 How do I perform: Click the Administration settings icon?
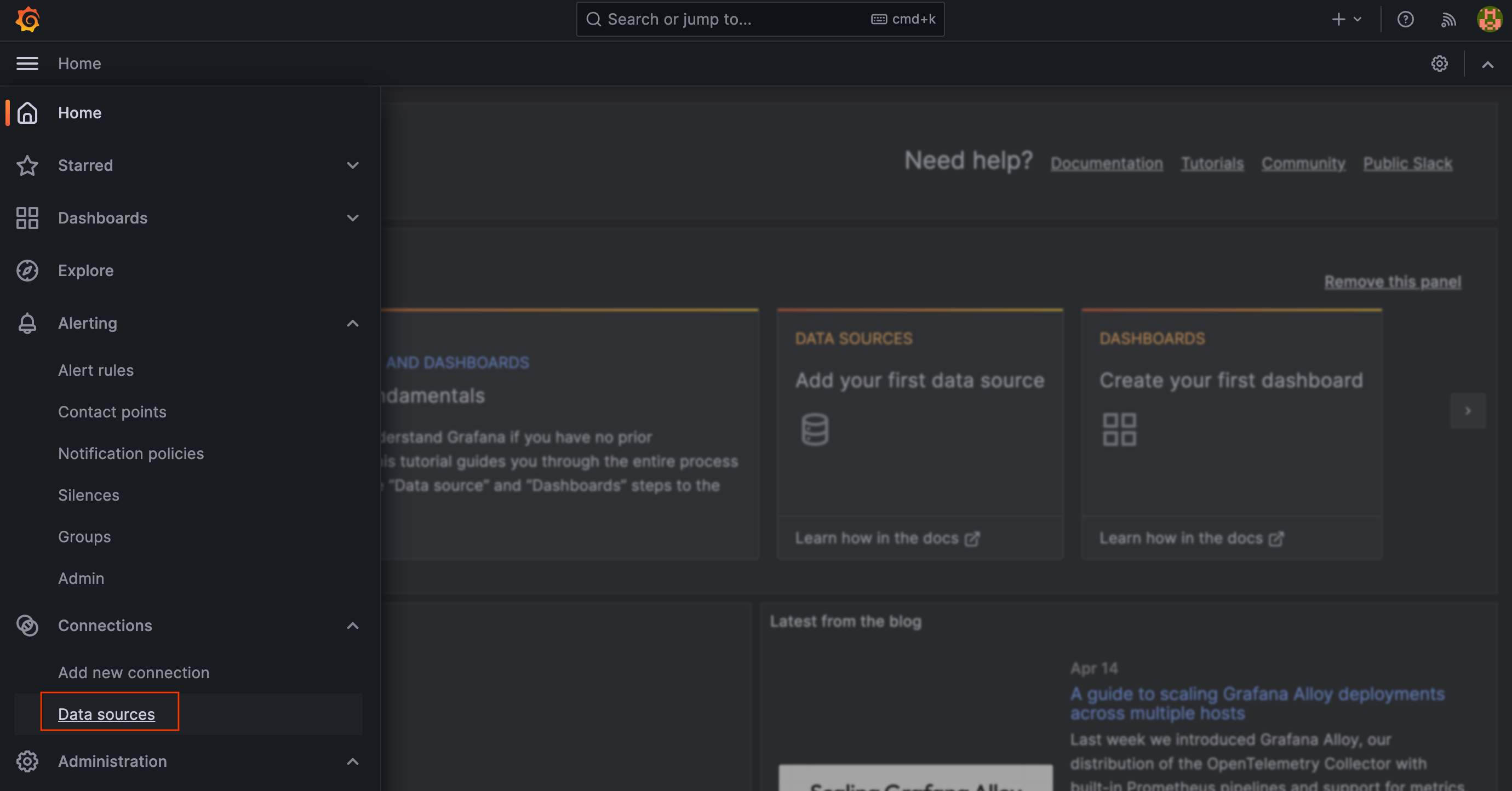pos(27,761)
